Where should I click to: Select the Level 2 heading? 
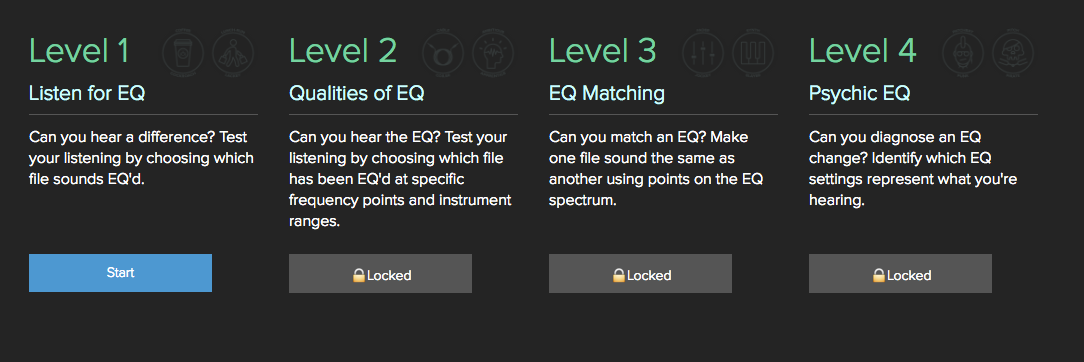(343, 52)
